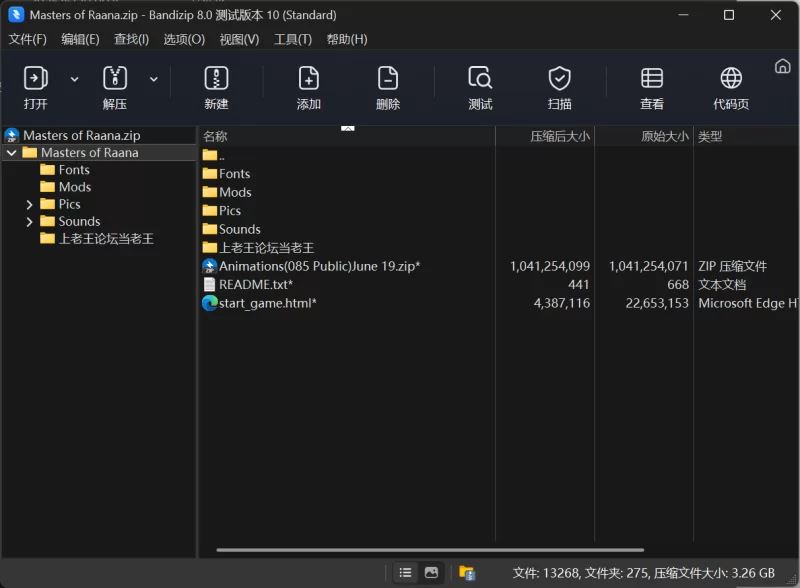The image size is (800, 588).
Task: Open the dropdown arrow next to 打开
Action: [74, 79]
